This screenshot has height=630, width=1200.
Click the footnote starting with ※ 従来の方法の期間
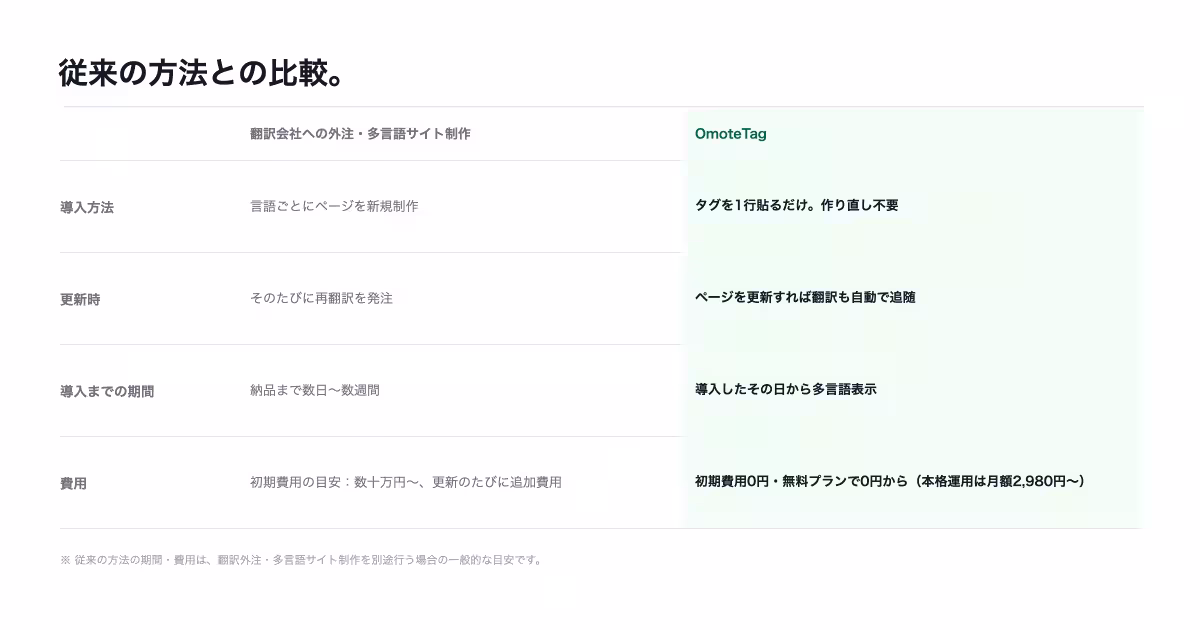coord(302,560)
